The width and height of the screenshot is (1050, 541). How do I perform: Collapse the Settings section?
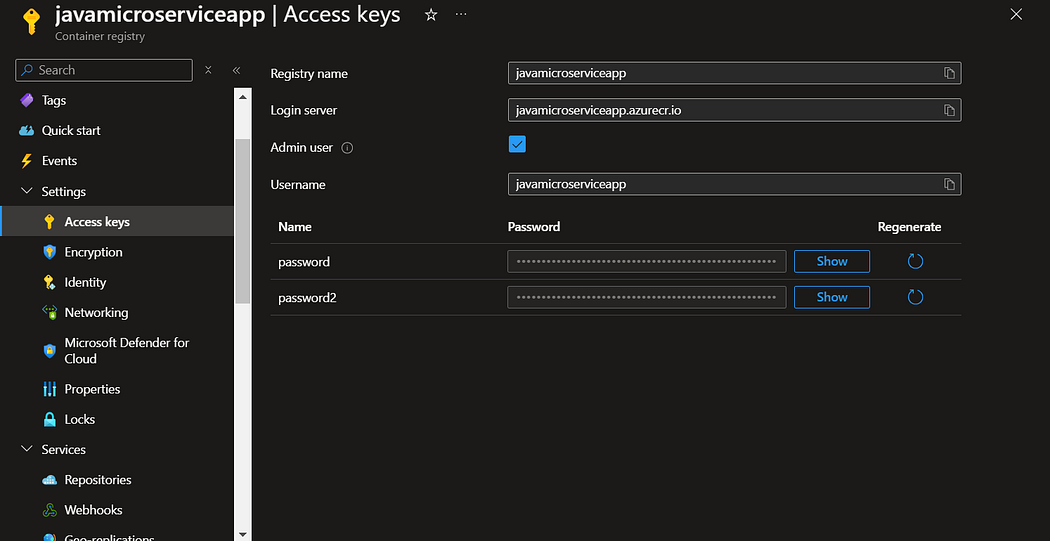(x=27, y=191)
